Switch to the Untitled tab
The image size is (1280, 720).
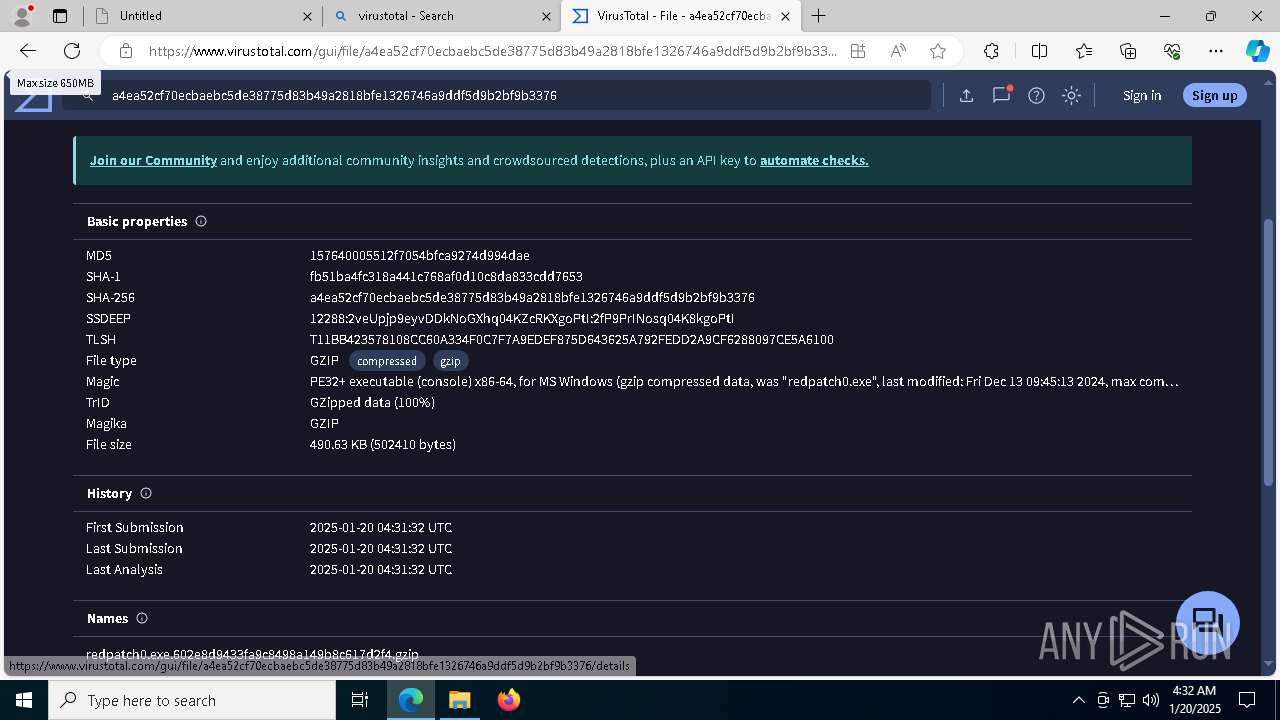(x=203, y=16)
